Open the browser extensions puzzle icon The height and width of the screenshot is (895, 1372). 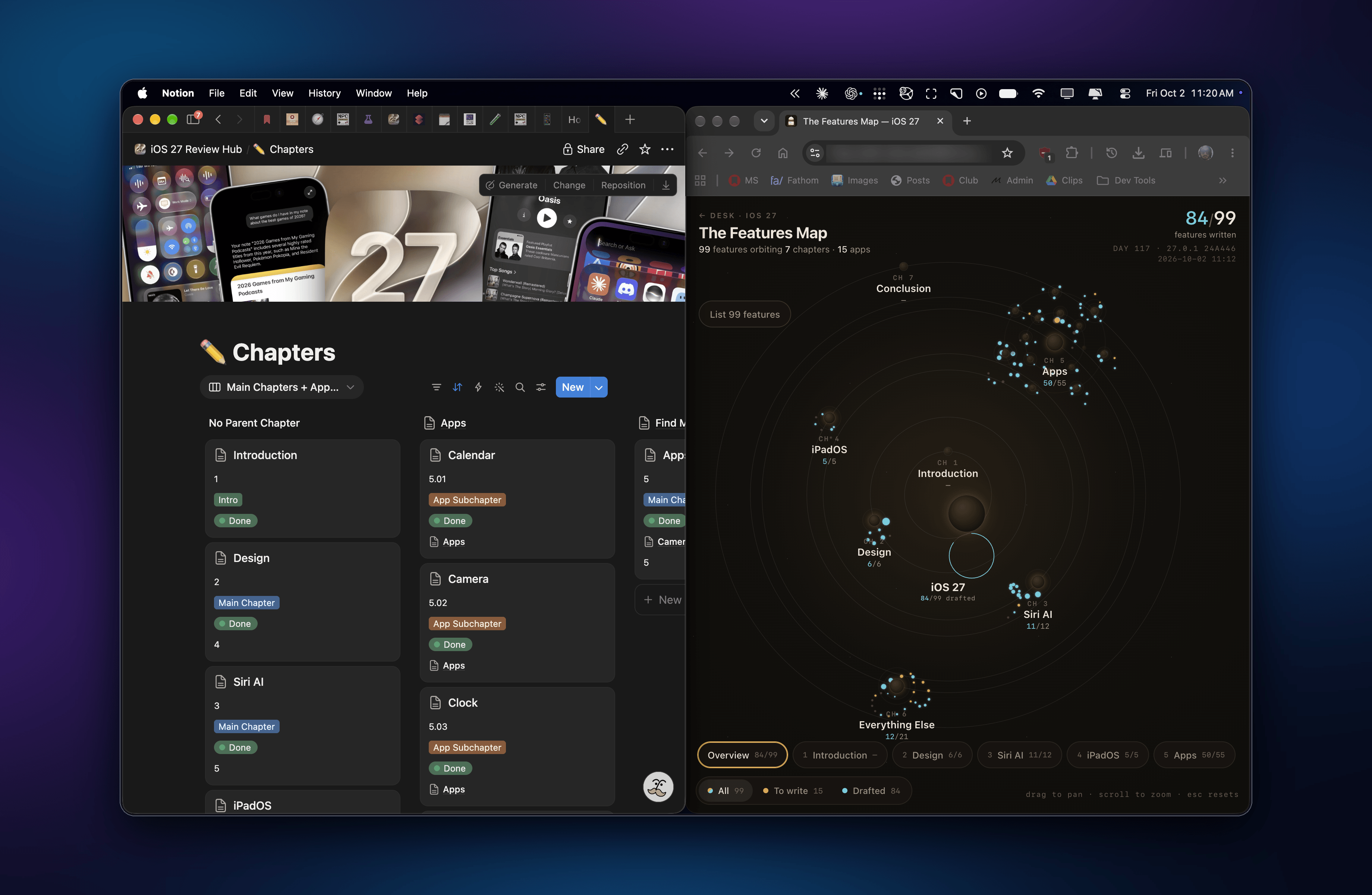click(x=1072, y=153)
